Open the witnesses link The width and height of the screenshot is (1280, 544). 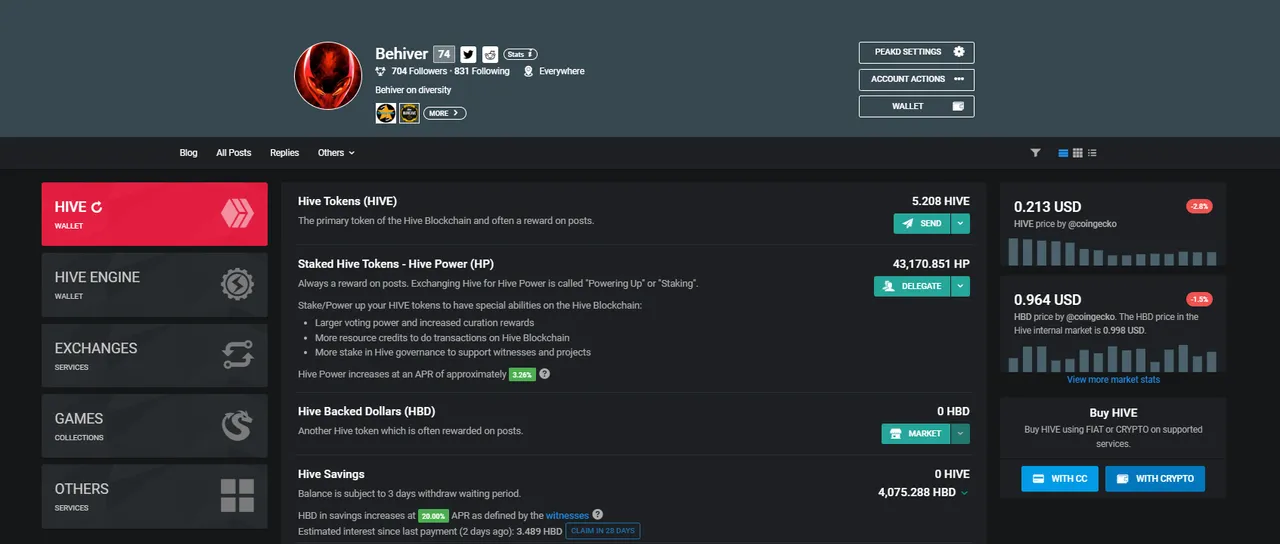coord(567,515)
